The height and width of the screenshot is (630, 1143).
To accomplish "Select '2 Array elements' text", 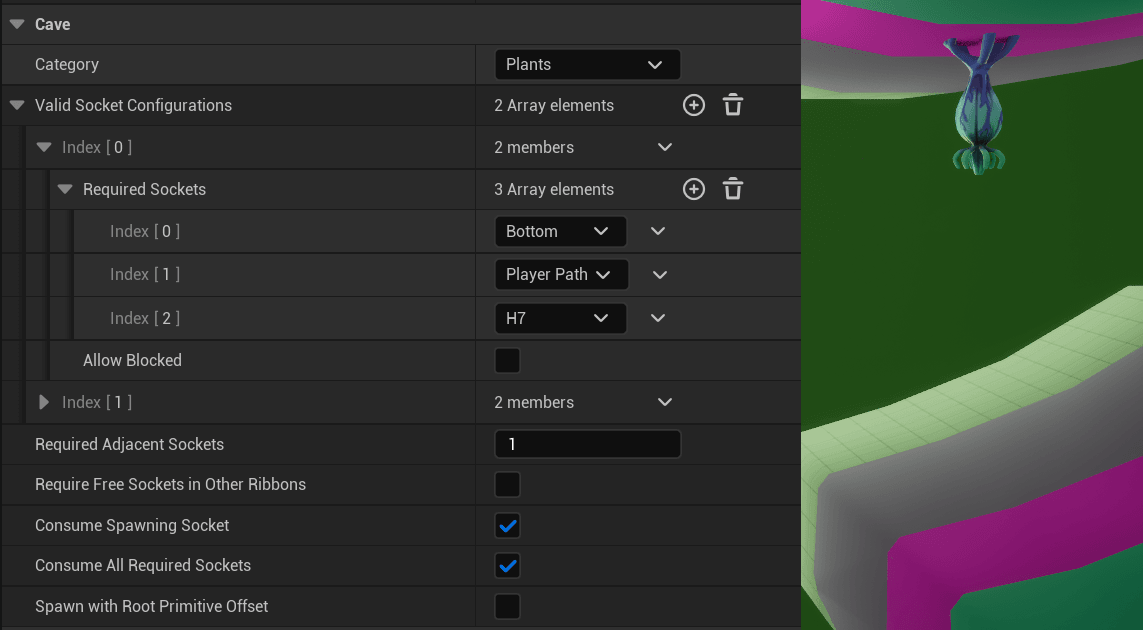I will point(554,106).
